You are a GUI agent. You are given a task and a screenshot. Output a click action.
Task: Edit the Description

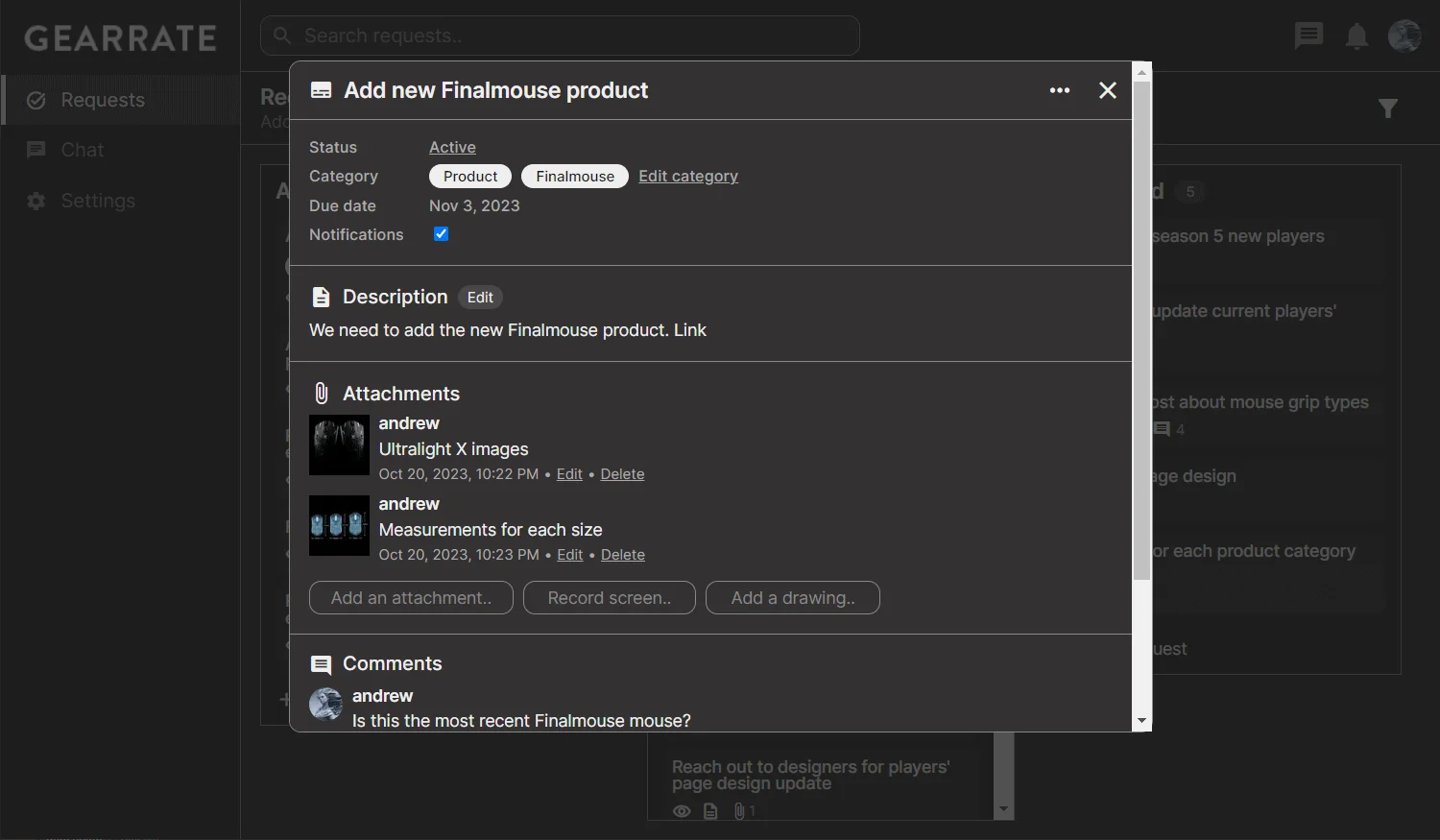(480, 298)
